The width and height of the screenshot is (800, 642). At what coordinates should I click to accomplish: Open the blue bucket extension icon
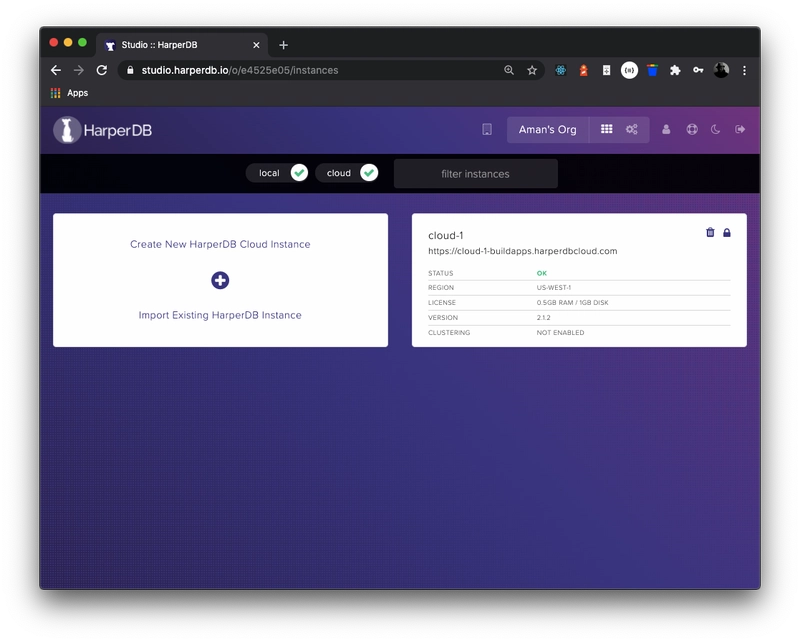[652, 70]
